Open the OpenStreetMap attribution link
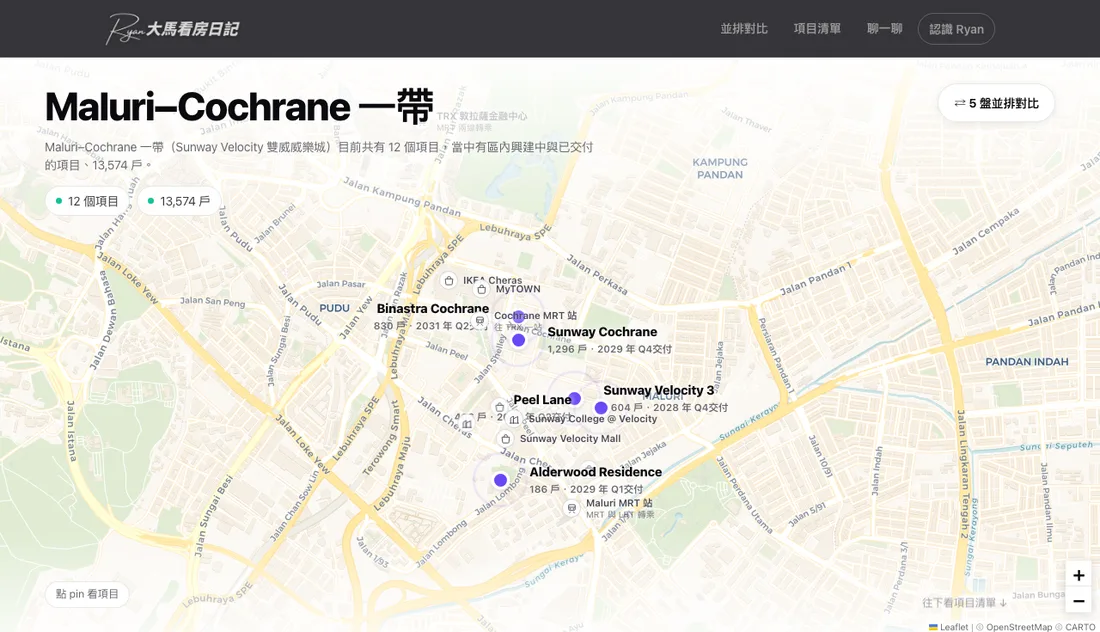Viewport: 1100px width, 632px height. click(x=1019, y=627)
